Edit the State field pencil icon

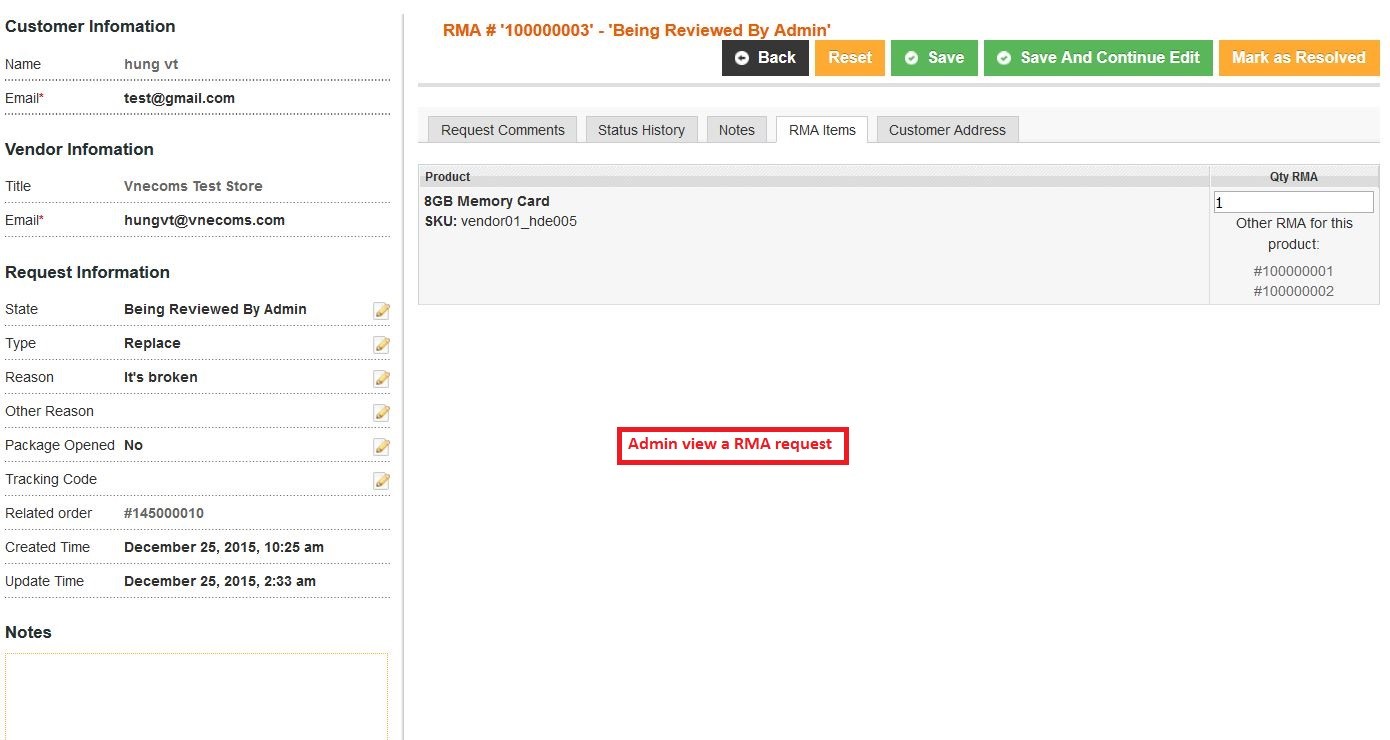pyautogui.click(x=381, y=311)
